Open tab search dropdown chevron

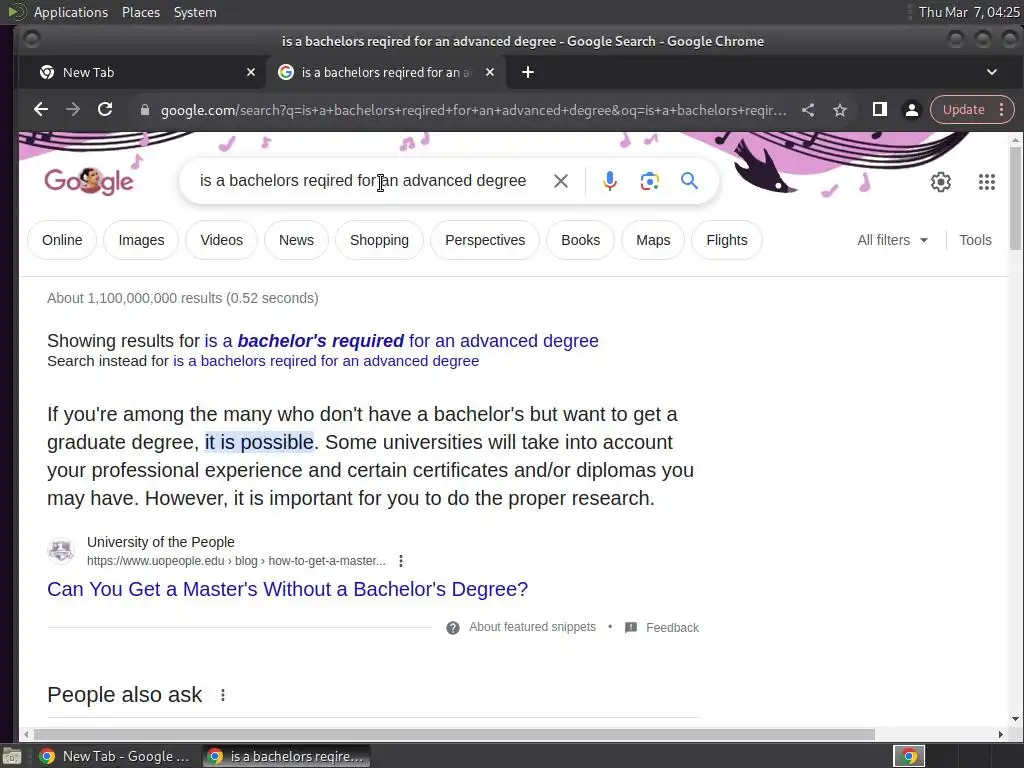tap(991, 72)
